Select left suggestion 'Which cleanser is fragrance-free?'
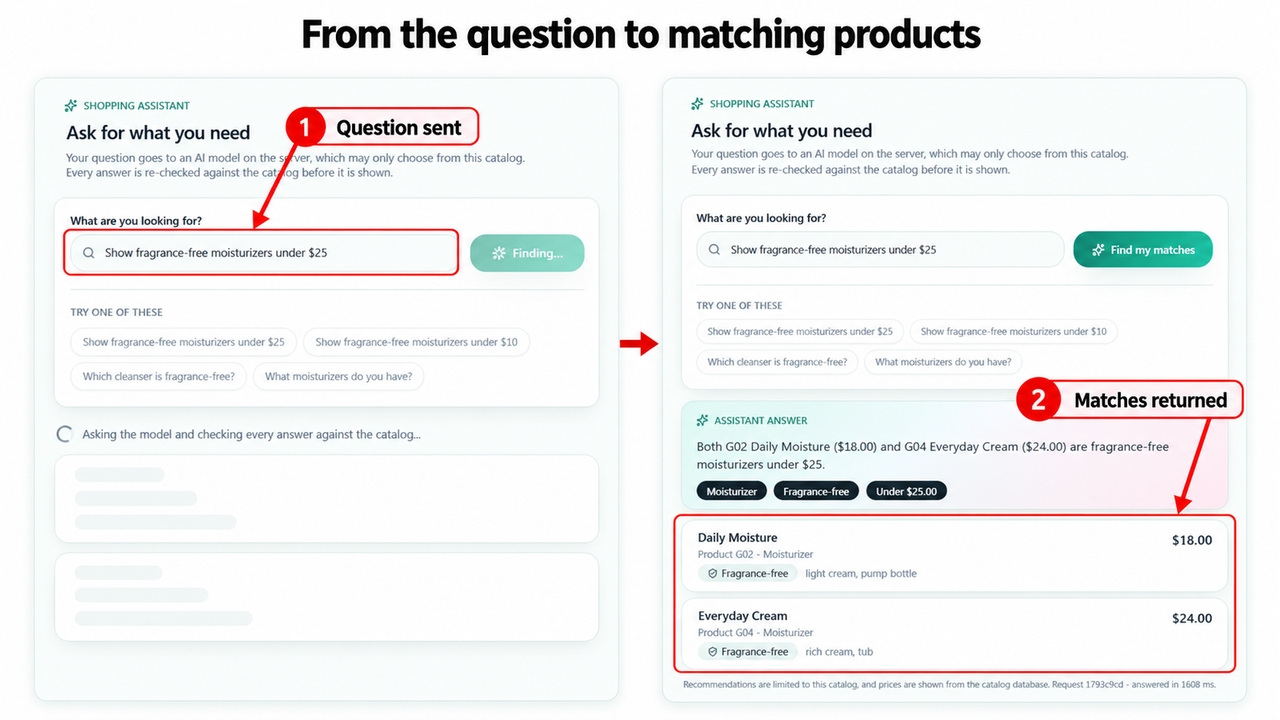This screenshot has height=720, width=1280. pyautogui.click(x=159, y=377)
